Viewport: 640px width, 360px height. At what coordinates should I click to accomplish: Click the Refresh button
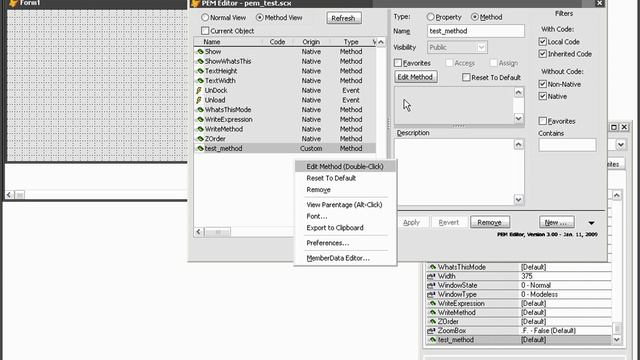[x=343, y=18]
